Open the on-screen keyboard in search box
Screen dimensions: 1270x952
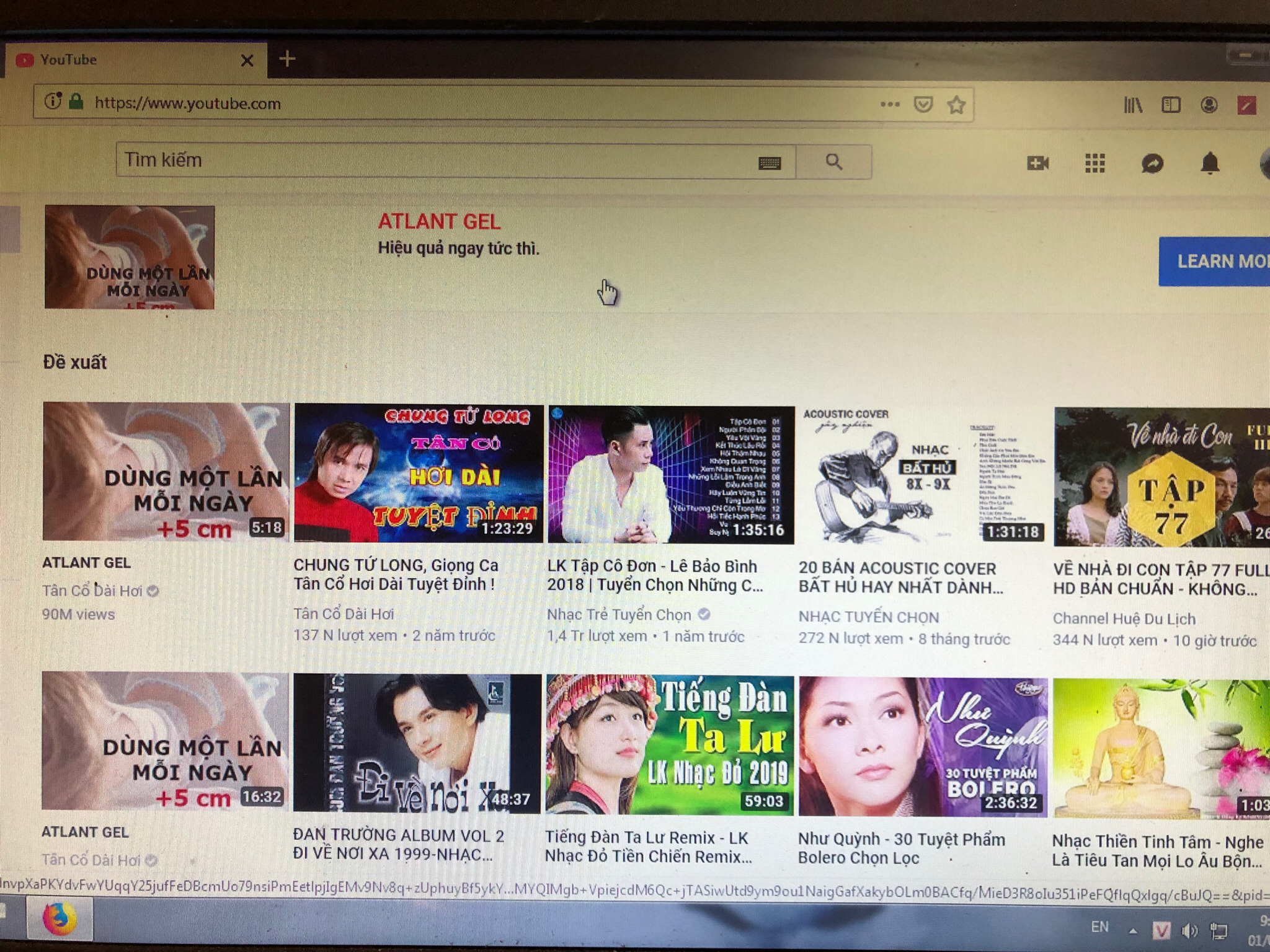770,163
